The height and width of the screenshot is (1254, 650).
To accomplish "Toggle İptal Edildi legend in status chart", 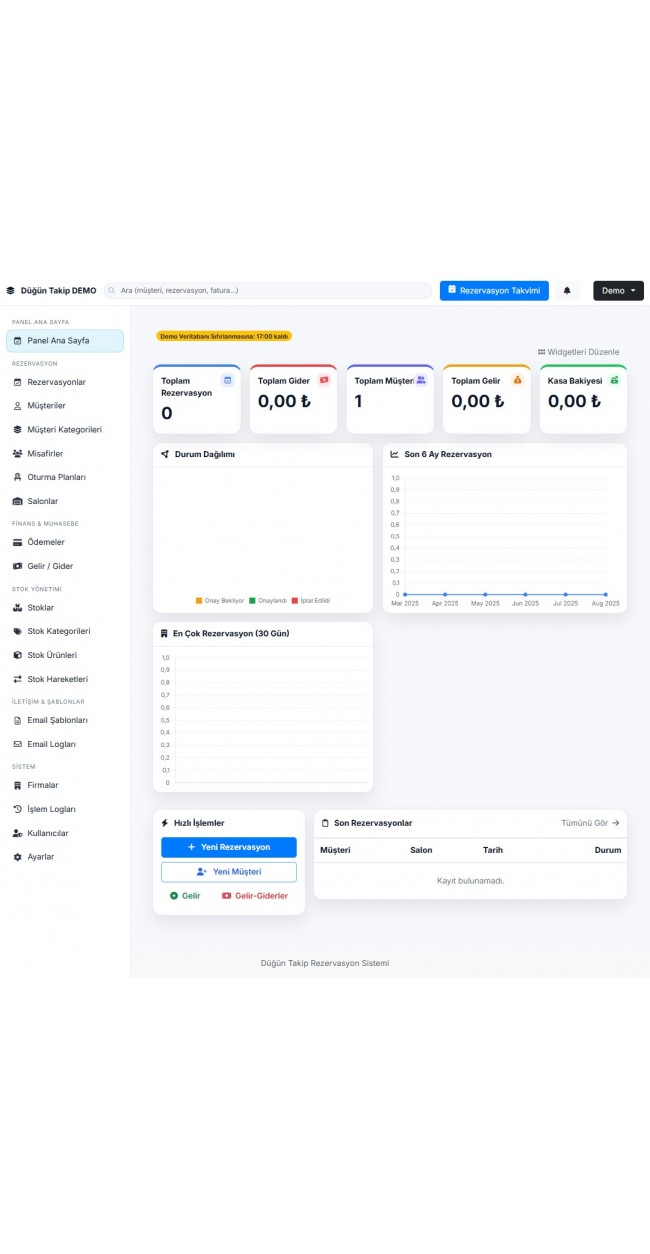I will coord(310,601).
